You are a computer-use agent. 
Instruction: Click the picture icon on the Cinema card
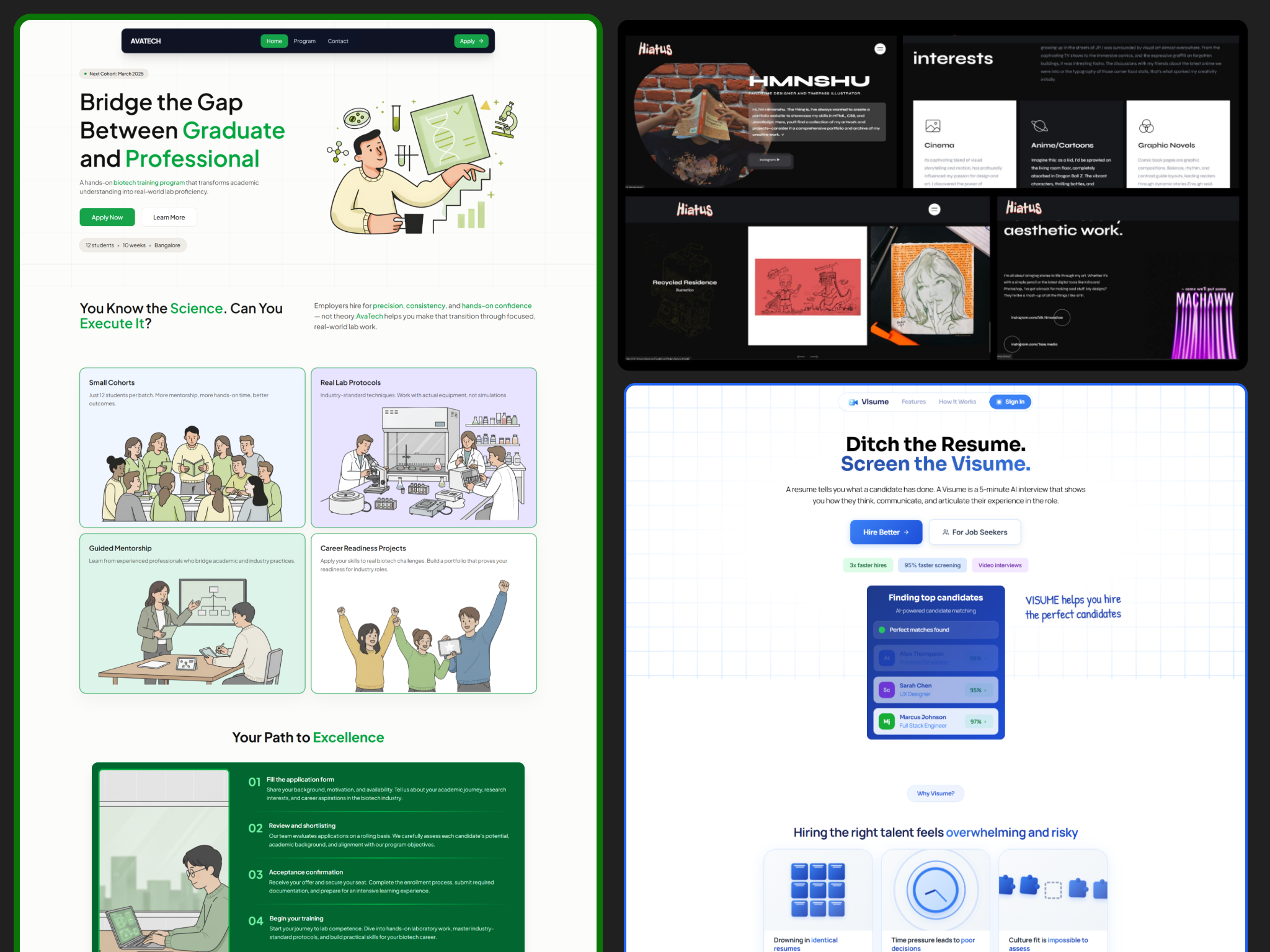tap(933, 126)
